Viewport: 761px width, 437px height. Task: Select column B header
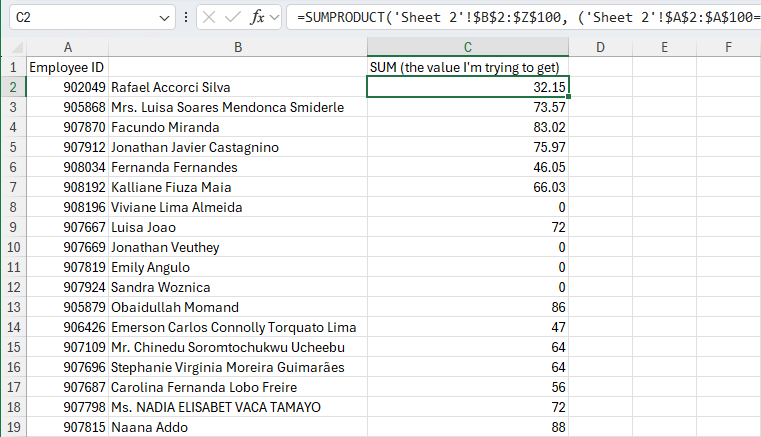pos(238,47)
